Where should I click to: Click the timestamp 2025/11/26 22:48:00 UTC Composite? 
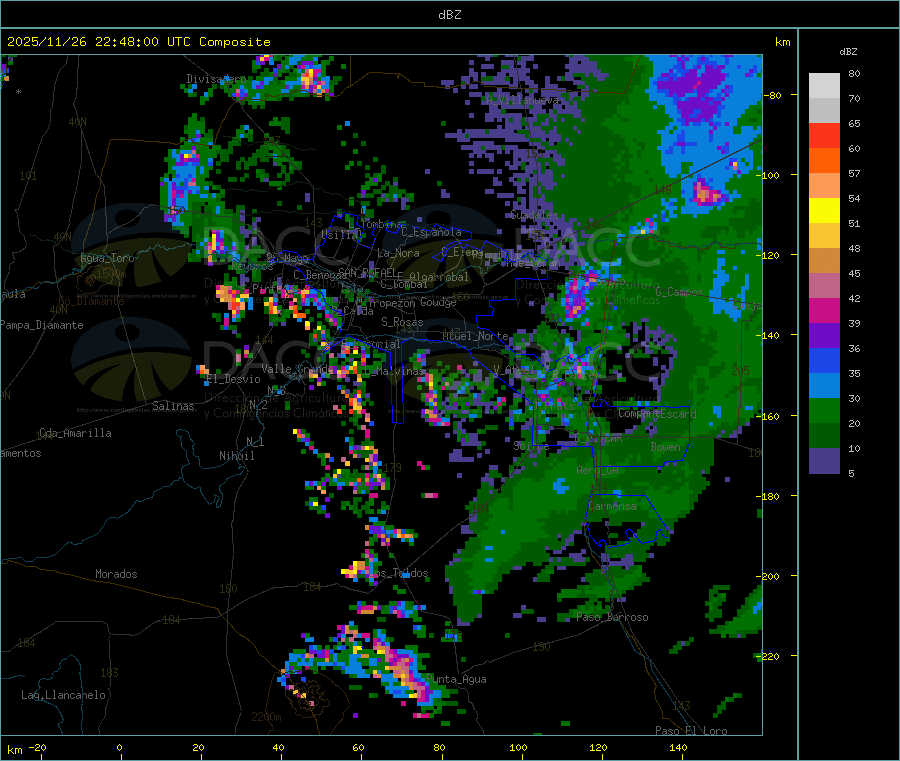click(x=138, y=42)
